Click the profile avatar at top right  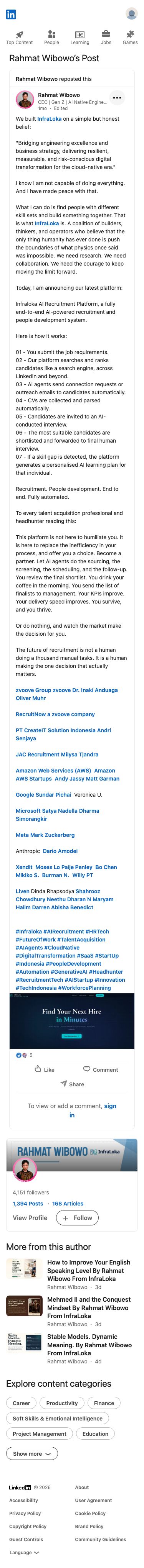point(131,14)
